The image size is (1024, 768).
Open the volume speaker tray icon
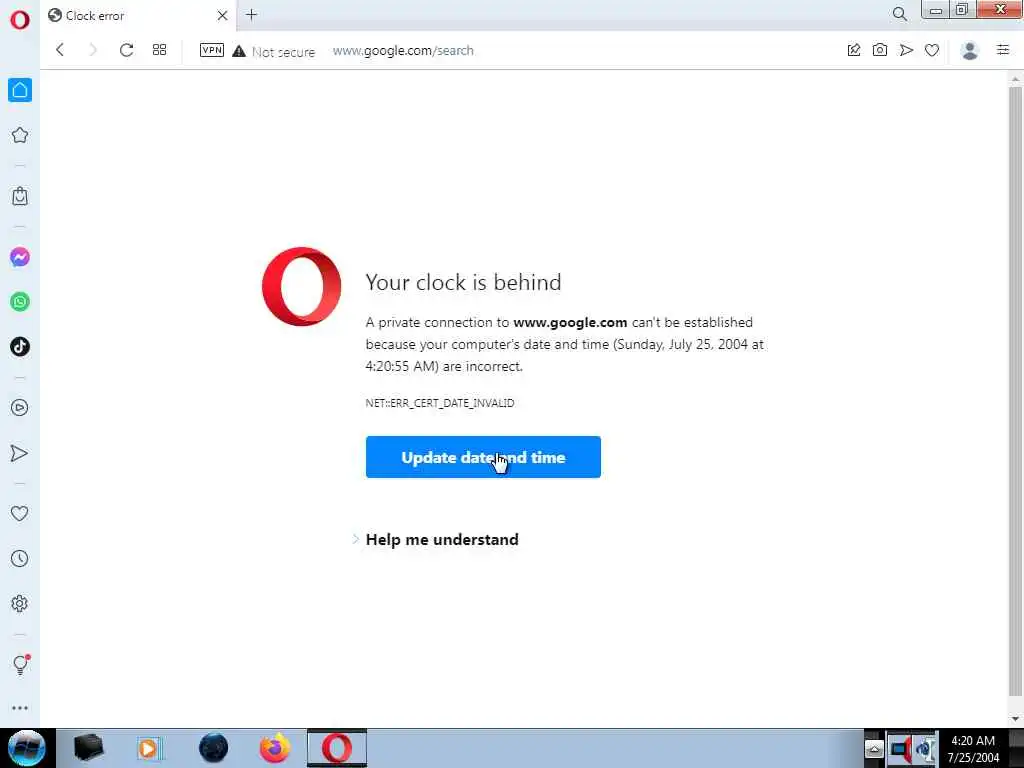(925, 748)
